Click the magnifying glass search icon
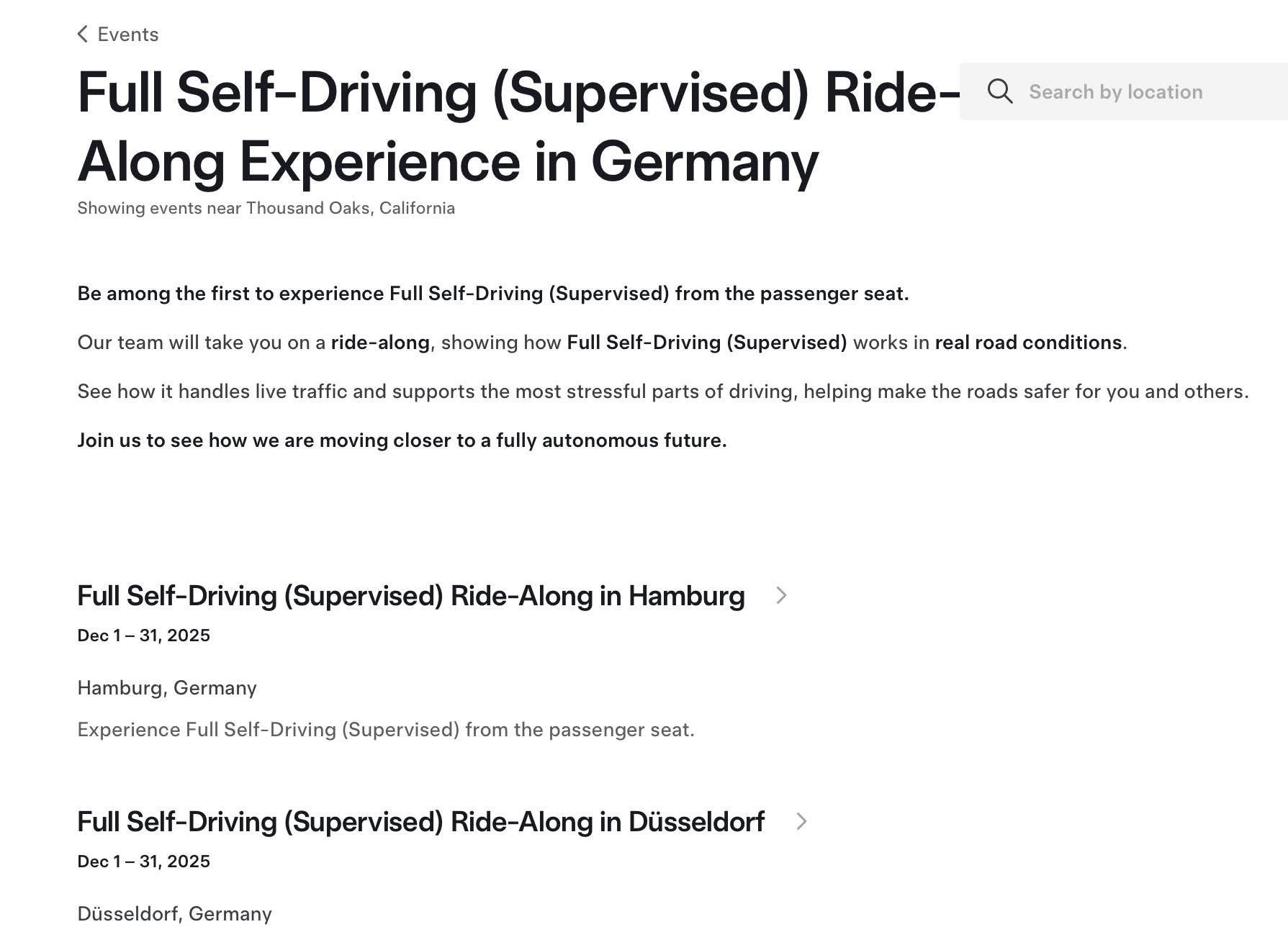 999,91
